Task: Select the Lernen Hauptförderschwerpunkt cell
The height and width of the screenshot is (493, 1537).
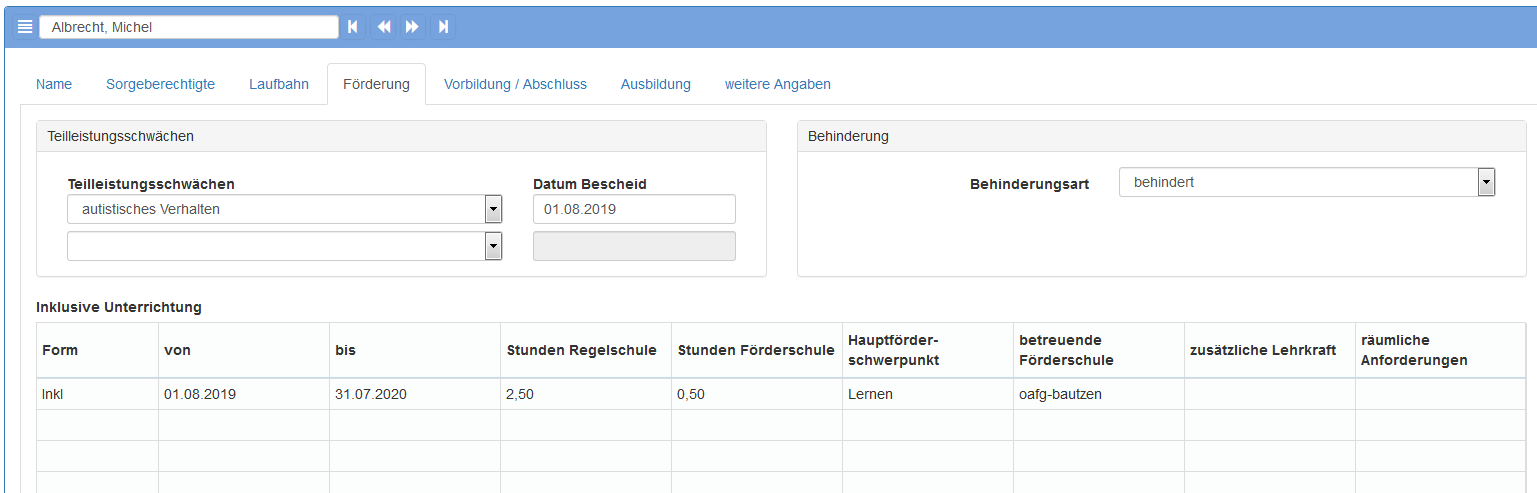Action: [x=927, y=394]
